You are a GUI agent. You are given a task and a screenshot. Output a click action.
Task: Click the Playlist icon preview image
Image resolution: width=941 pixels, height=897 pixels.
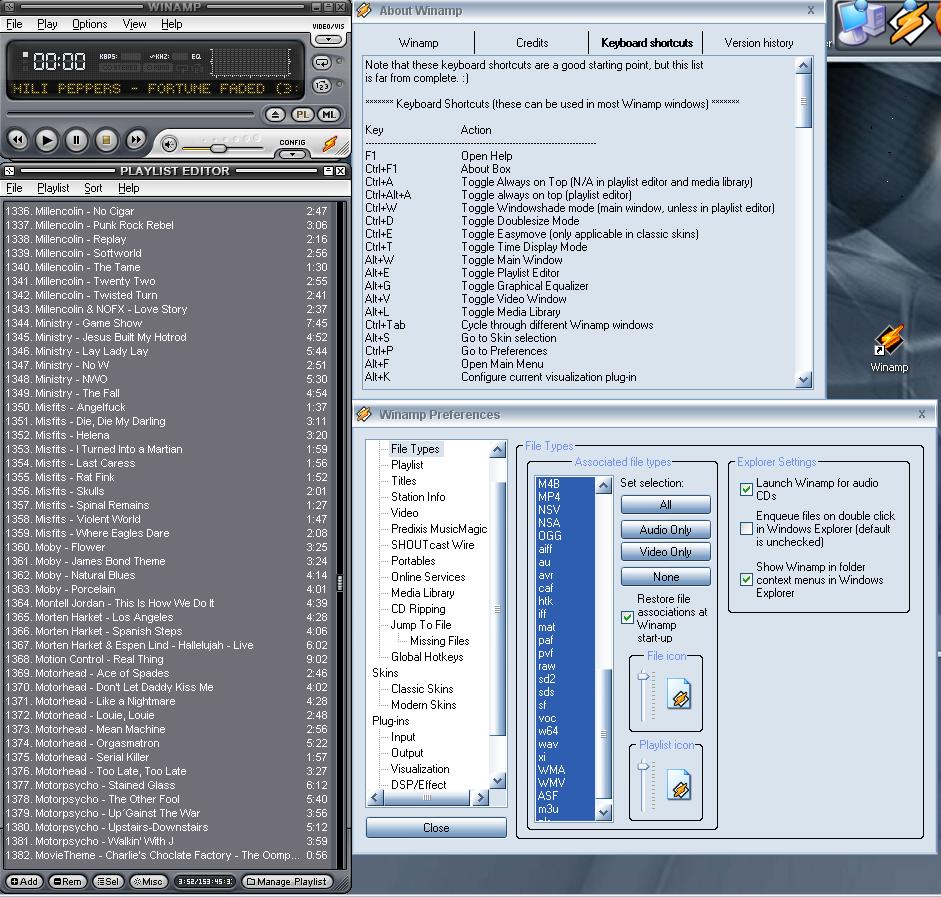pos(679,785)
